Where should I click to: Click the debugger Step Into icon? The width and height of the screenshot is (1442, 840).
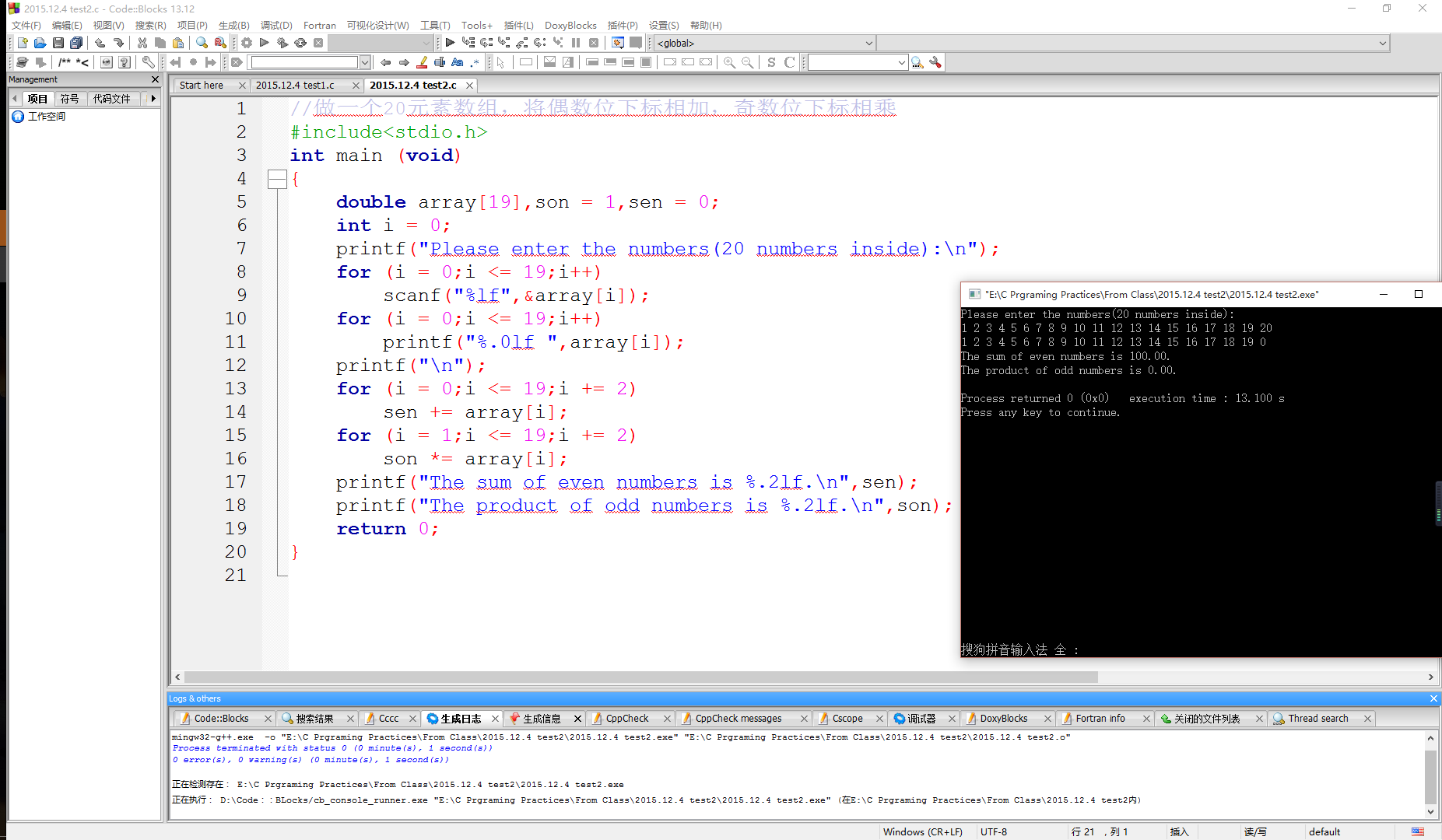coord(504,43)
